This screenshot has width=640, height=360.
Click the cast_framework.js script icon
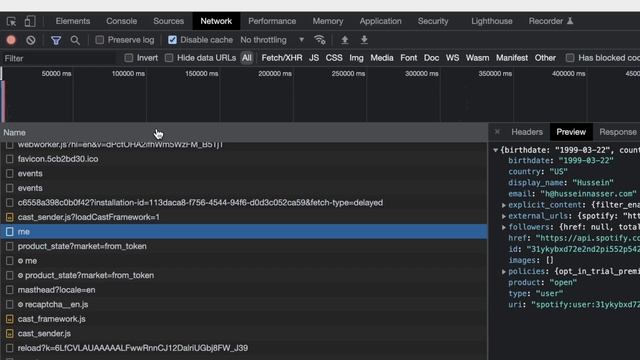pyautogui.click(x=9, y=319)
